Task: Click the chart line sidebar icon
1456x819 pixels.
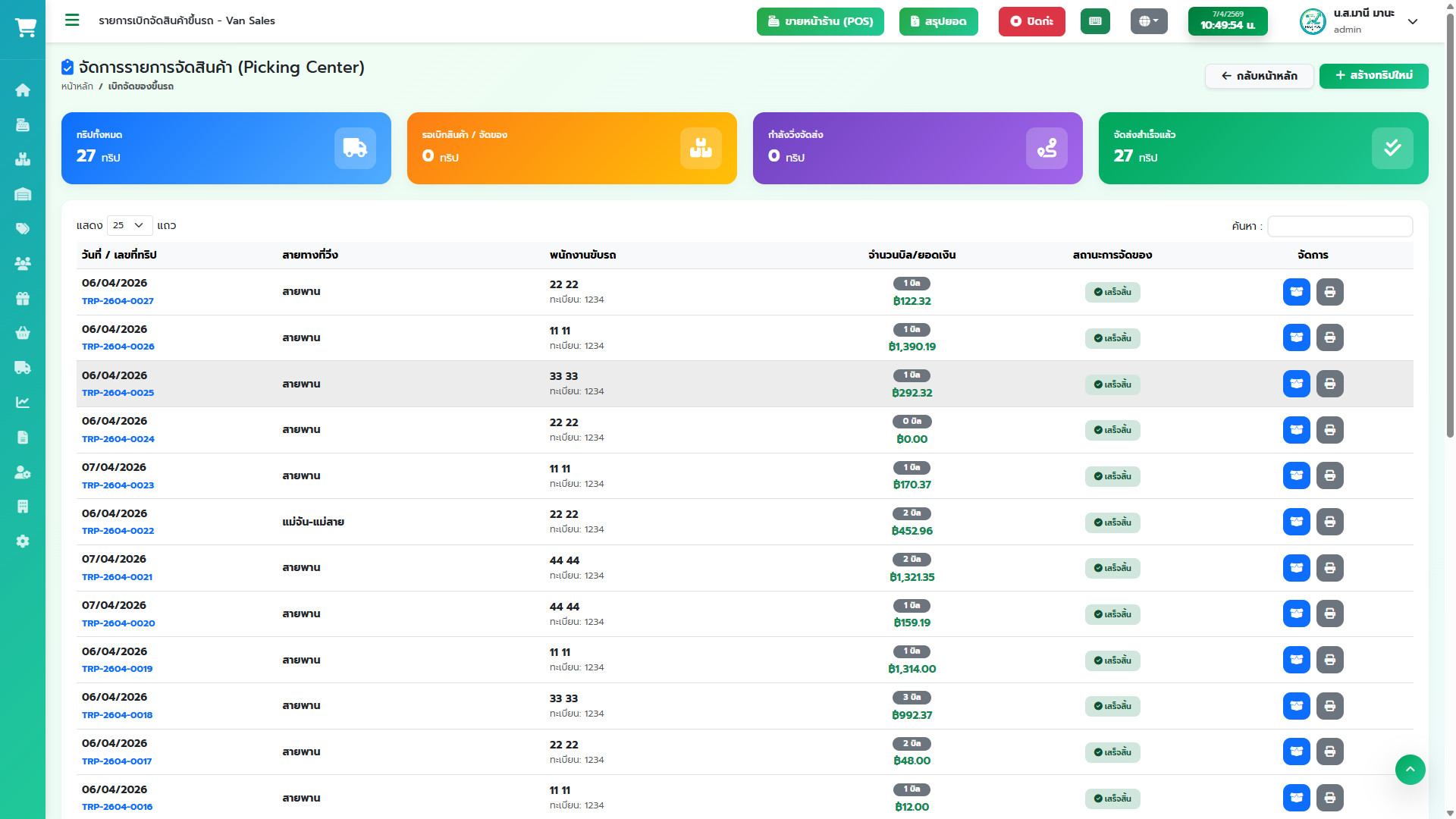Action: (x=23, y=403)
